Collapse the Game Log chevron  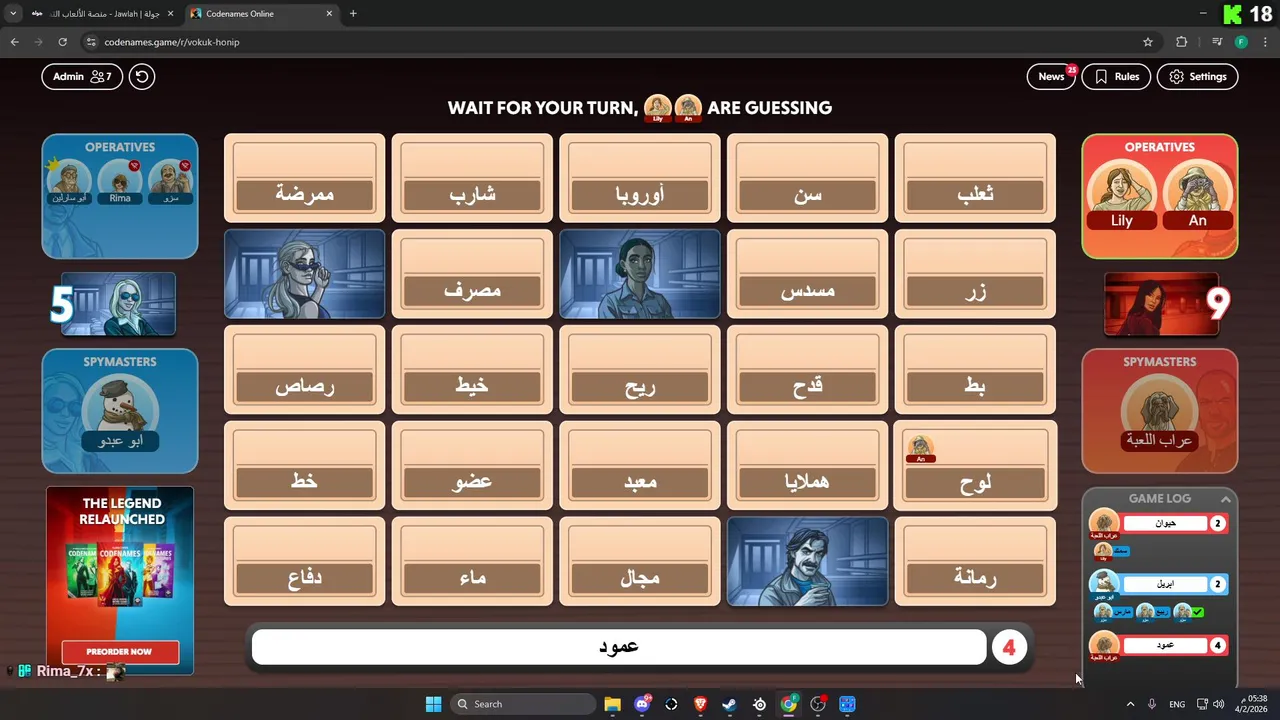click(1225, 498)
